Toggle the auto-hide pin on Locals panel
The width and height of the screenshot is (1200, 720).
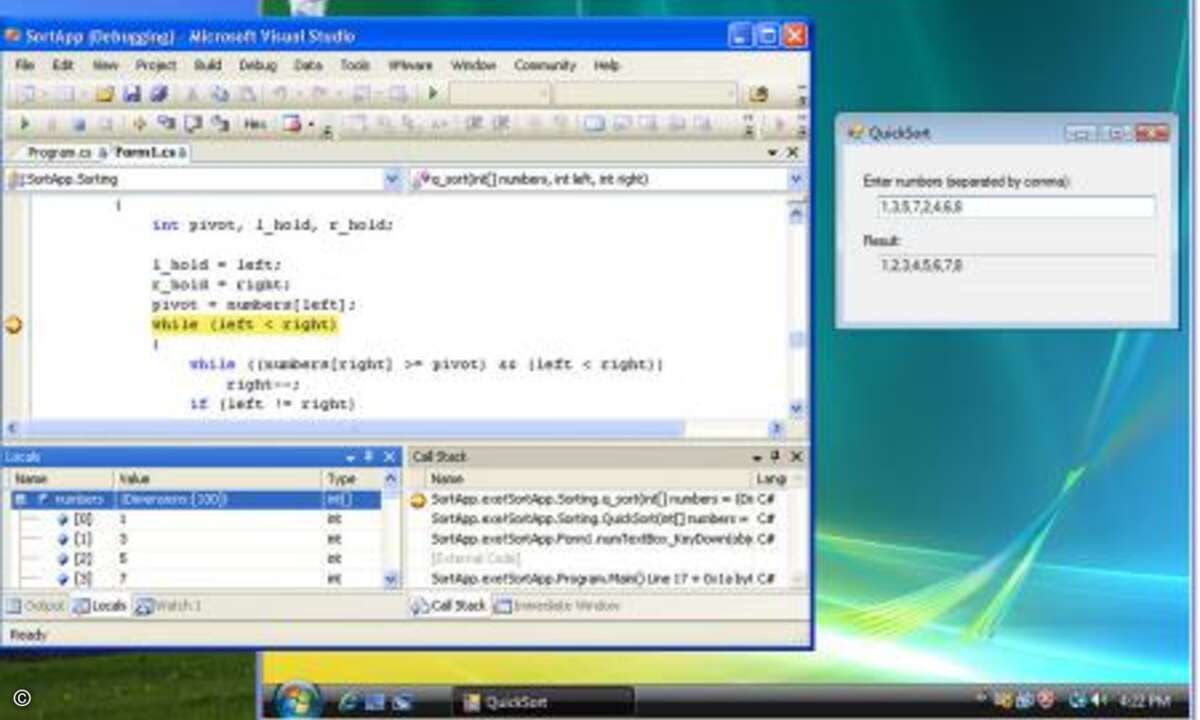click(x=368, y=457)
